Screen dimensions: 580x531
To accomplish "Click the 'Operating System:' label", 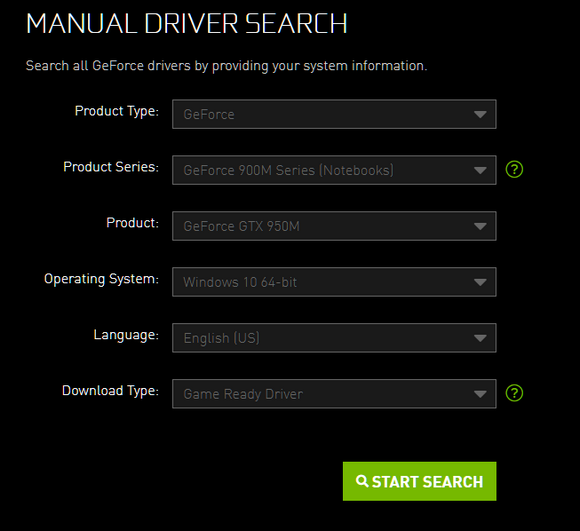I will [x=101, y=279].
